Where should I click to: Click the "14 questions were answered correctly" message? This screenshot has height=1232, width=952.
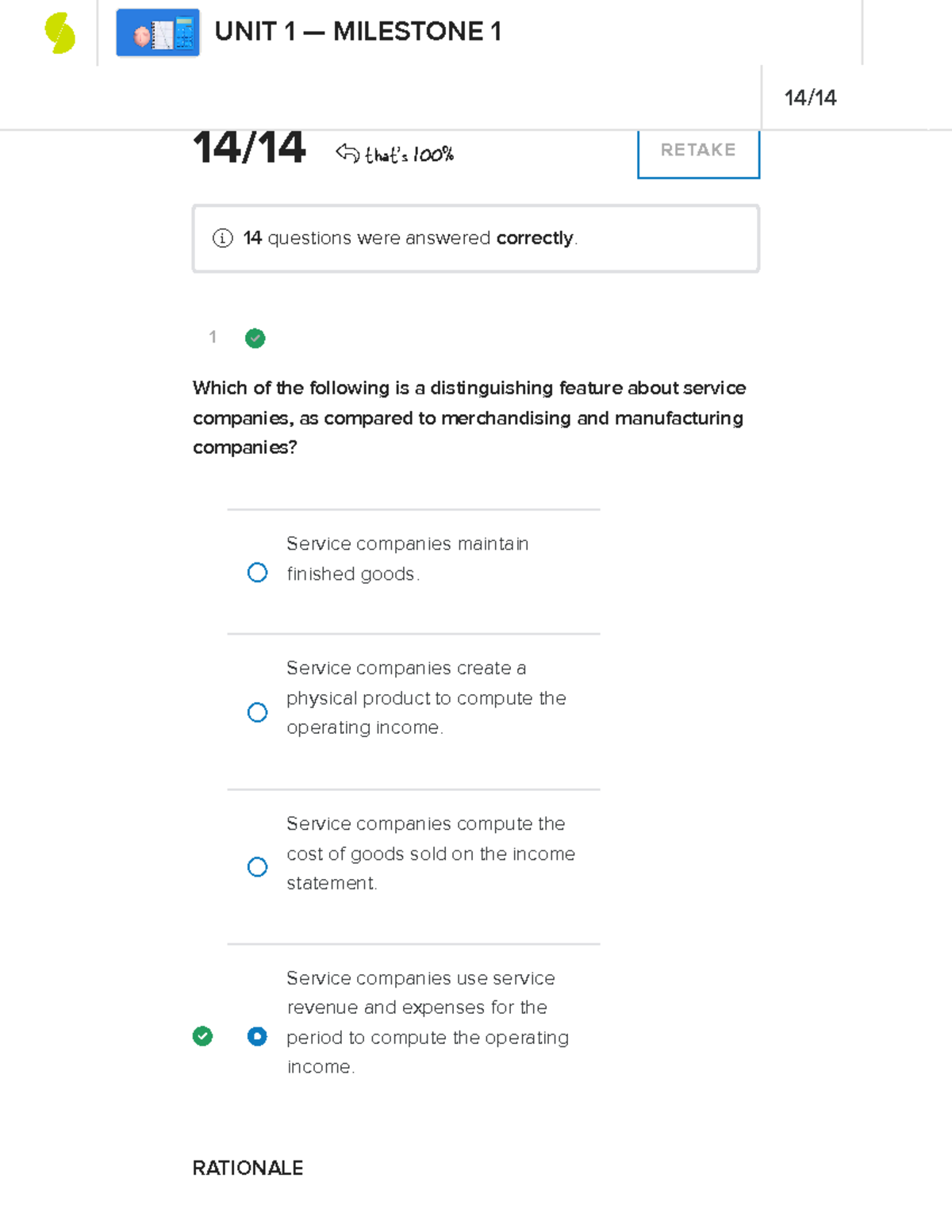pos(410,238)
